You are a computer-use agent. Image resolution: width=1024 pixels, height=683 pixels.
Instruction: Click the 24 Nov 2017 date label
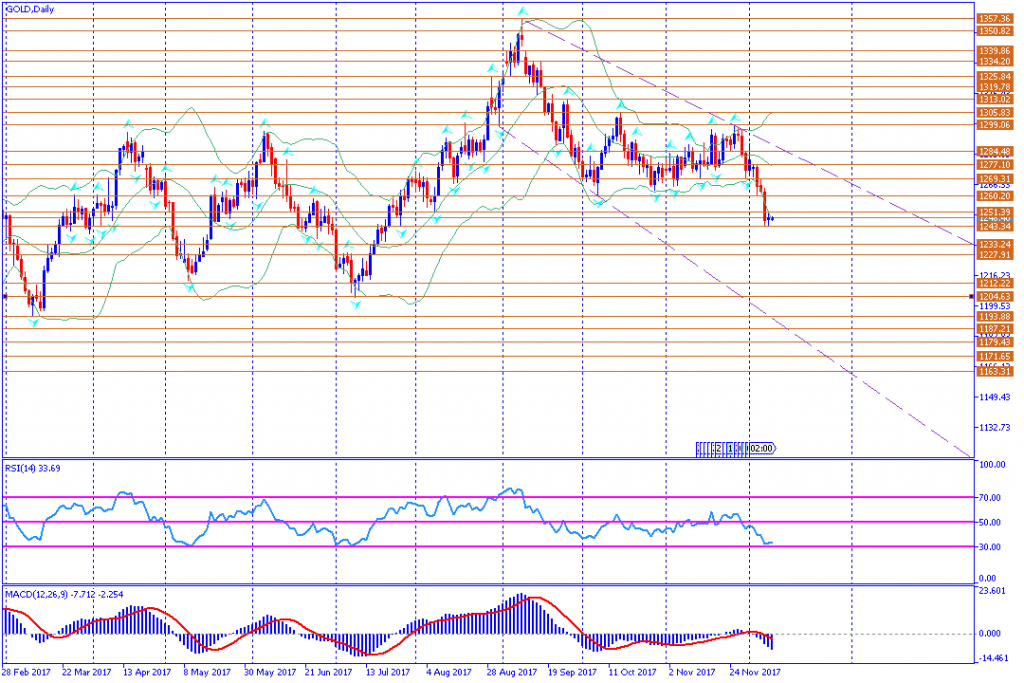coord(755,672)
